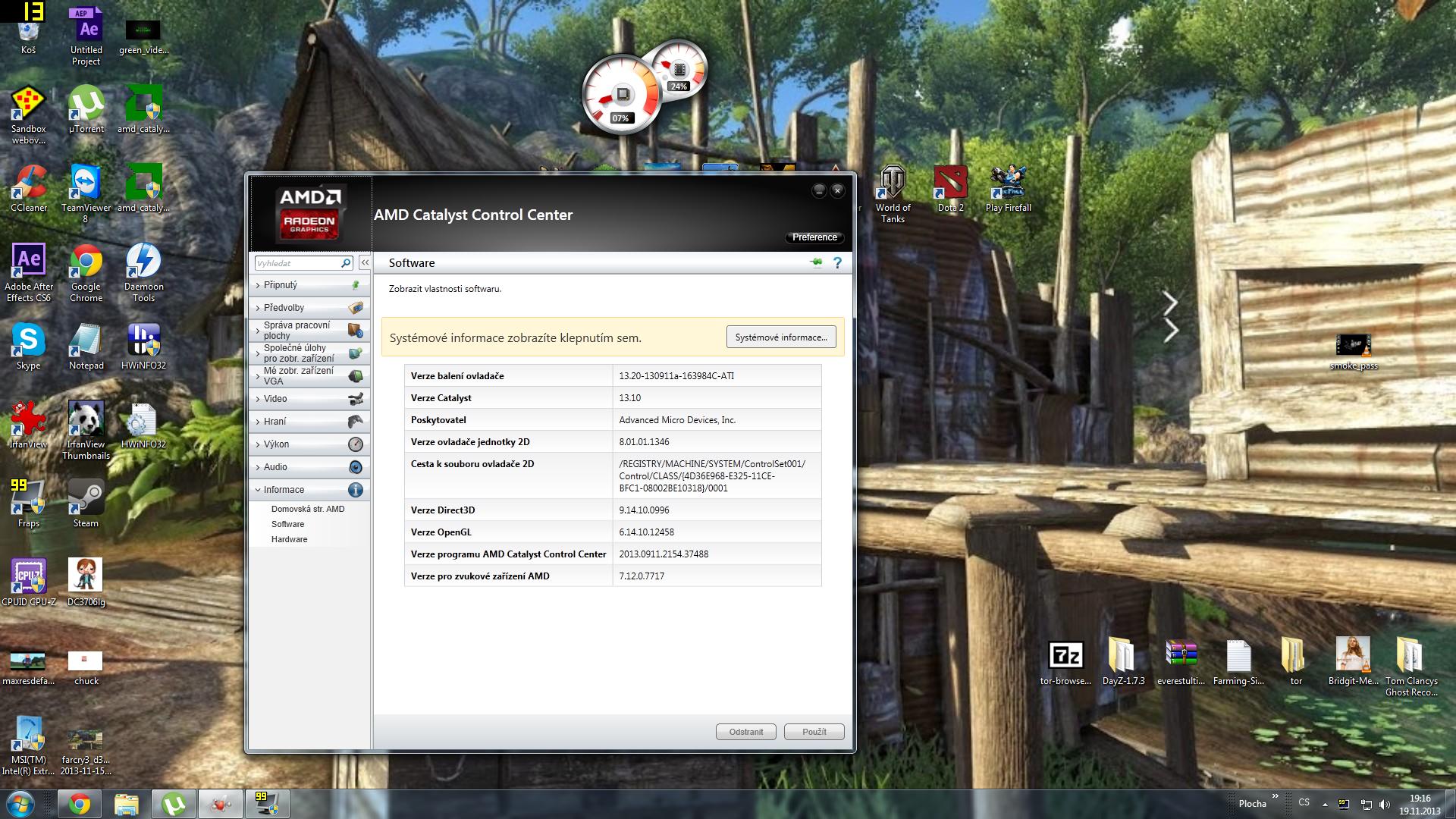Viewport: 1456px width, 819px height.
Task: Open µTorrent taskbar icon
Action: [x=174, y=804]
